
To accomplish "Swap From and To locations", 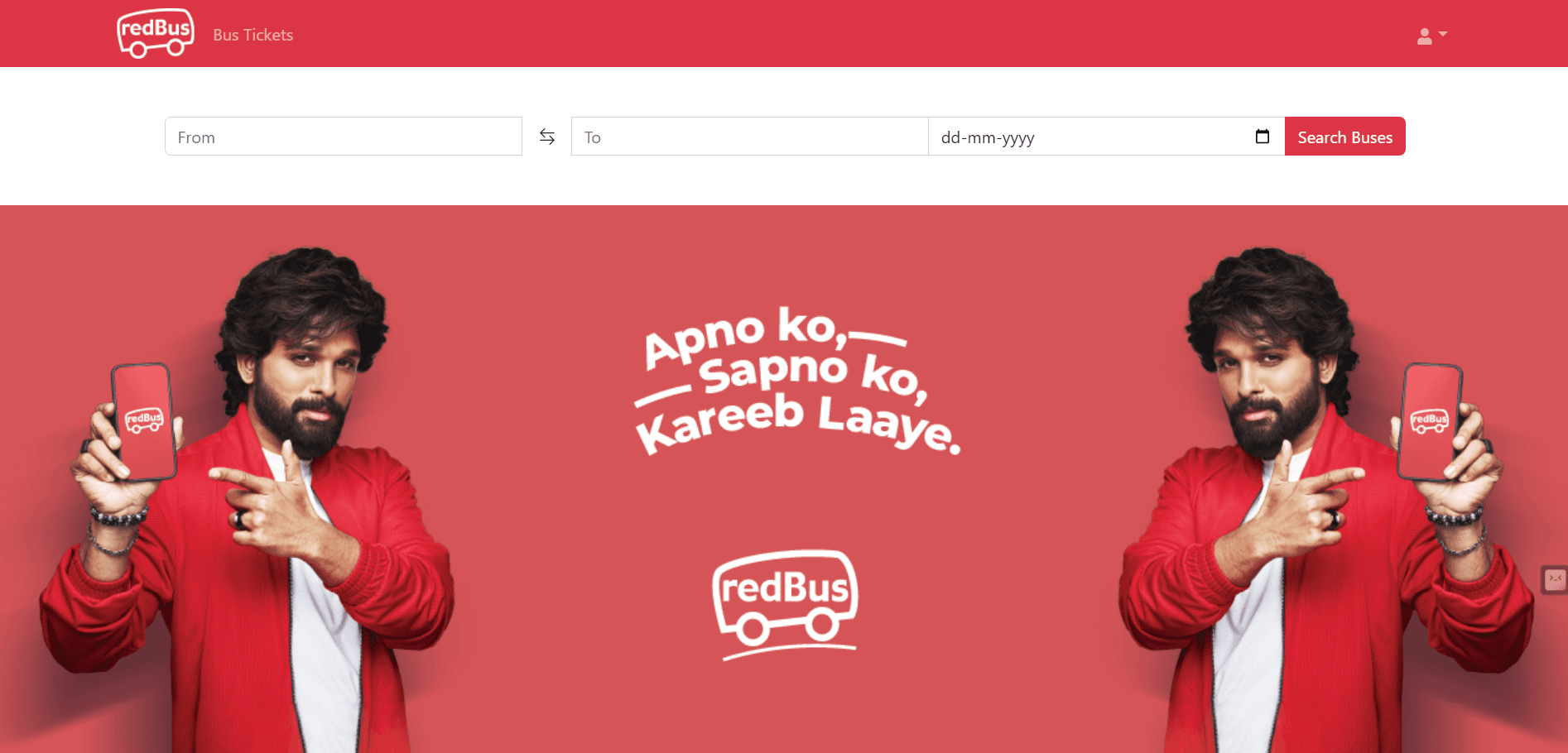I will point(547,137).
